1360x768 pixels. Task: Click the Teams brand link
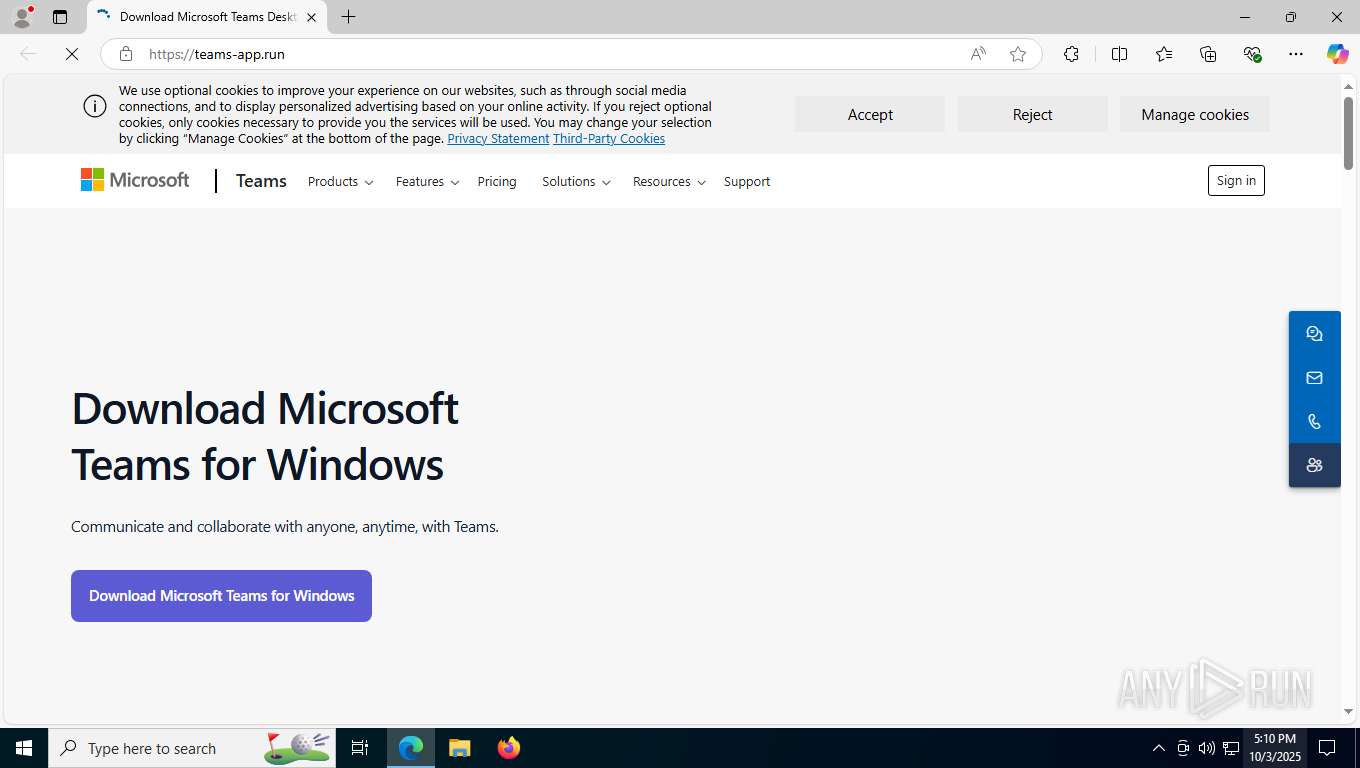(261, 181)
